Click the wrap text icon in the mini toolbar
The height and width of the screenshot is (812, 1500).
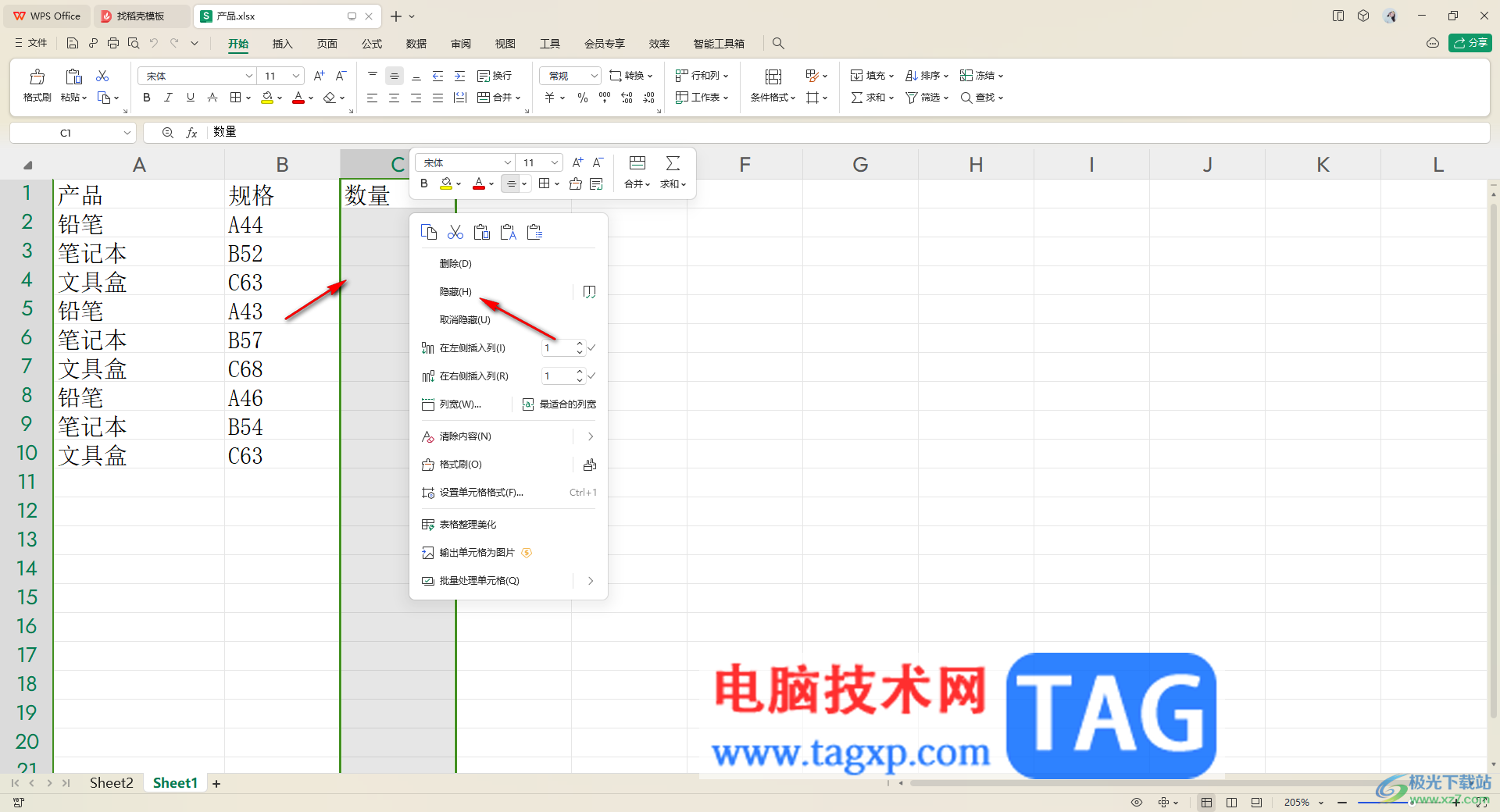click(x=597, y=183)
